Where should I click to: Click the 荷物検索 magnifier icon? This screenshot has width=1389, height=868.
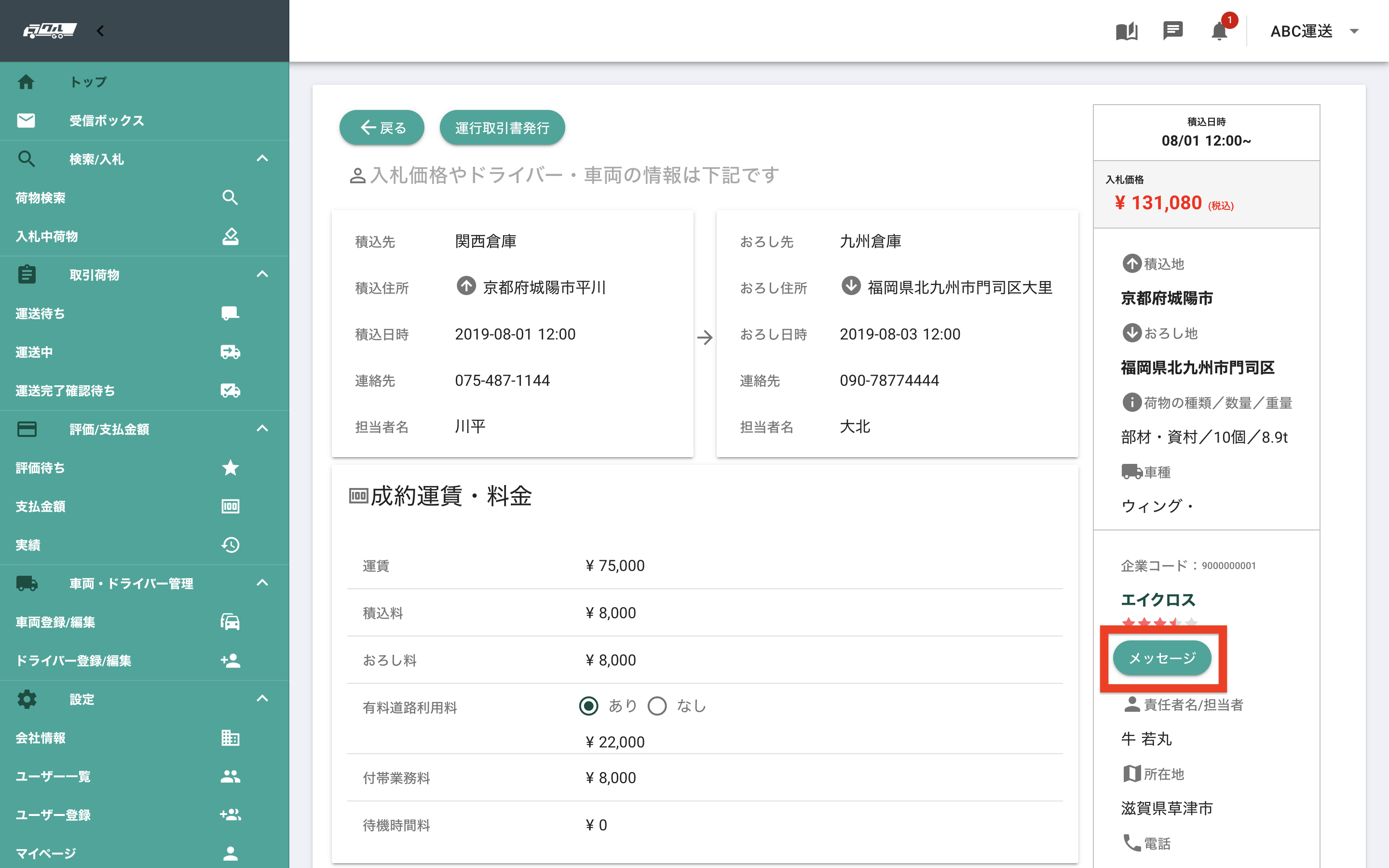click(230, 198)
